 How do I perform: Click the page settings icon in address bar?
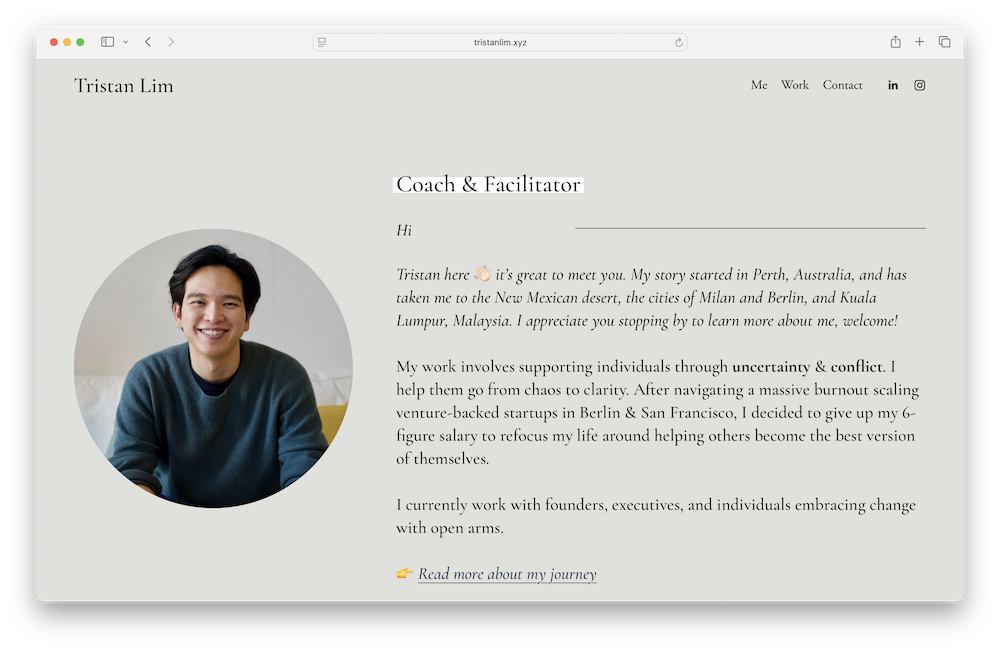pyautogui.click(x=322, y=42)
